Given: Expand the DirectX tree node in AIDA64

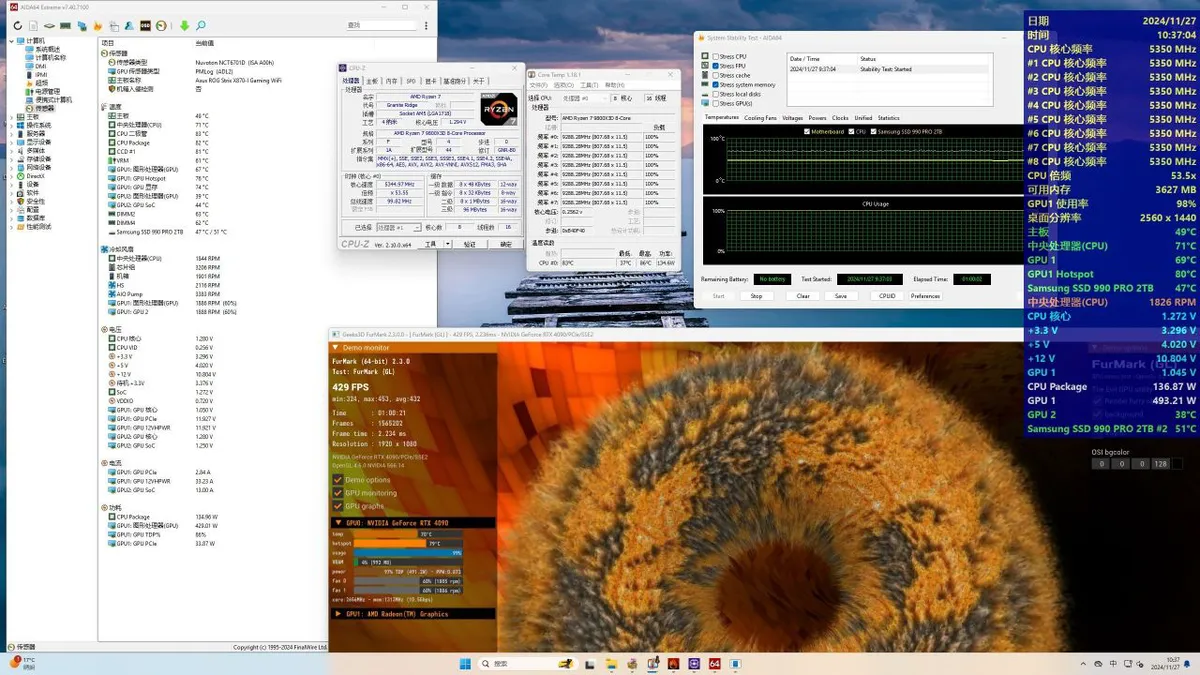Looking at the screenshot, I should pos(11,176).
